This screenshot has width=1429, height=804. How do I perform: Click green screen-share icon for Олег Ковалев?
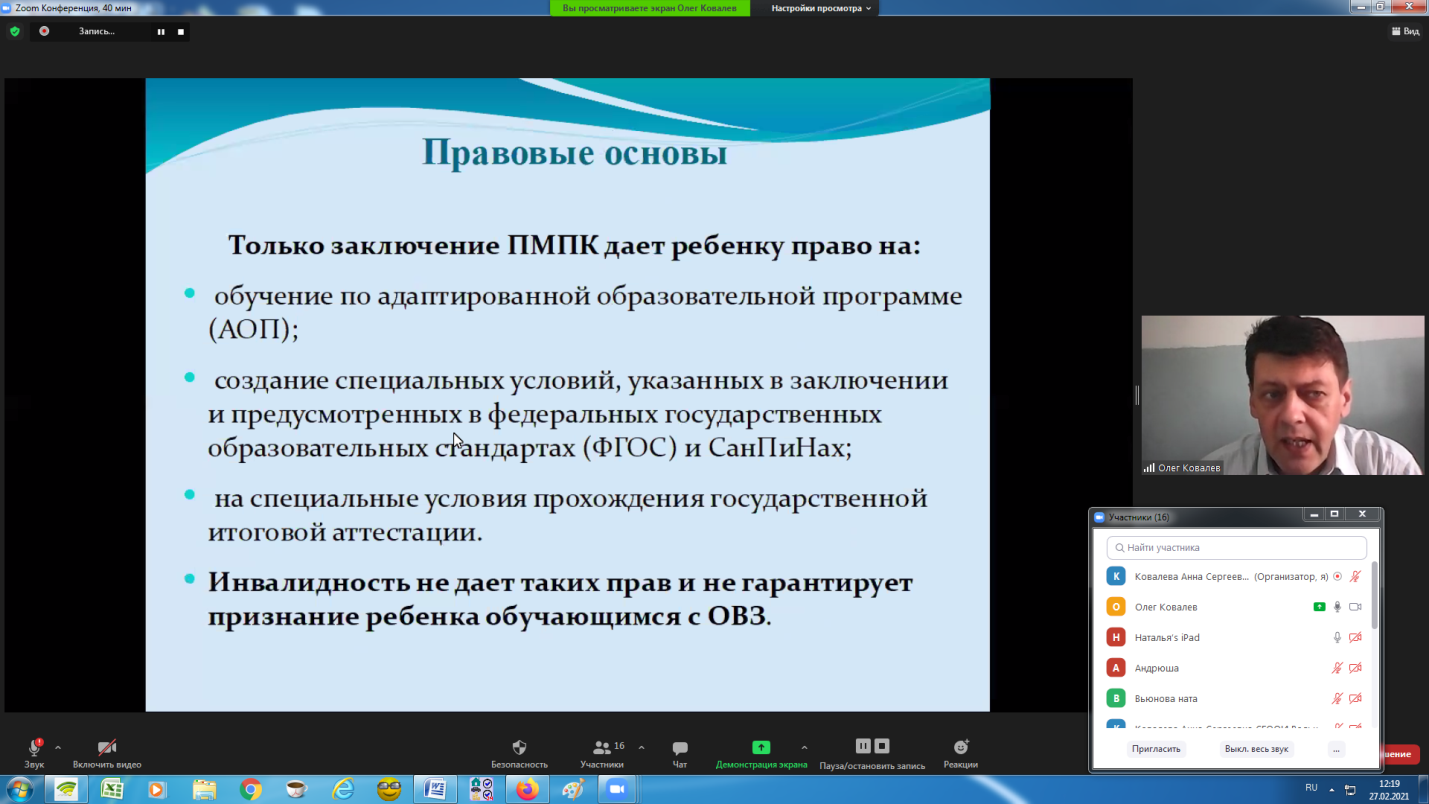pyautogui.click(x=1319, y=607)
